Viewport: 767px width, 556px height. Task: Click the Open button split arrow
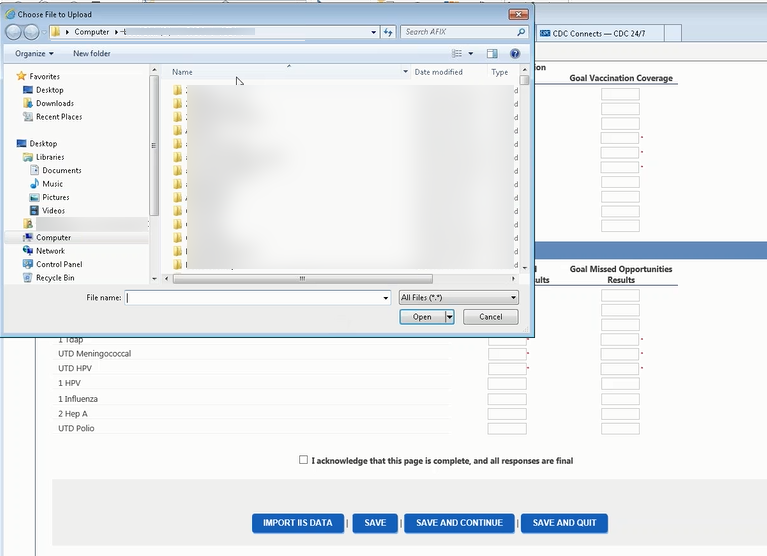pos(450,317)
